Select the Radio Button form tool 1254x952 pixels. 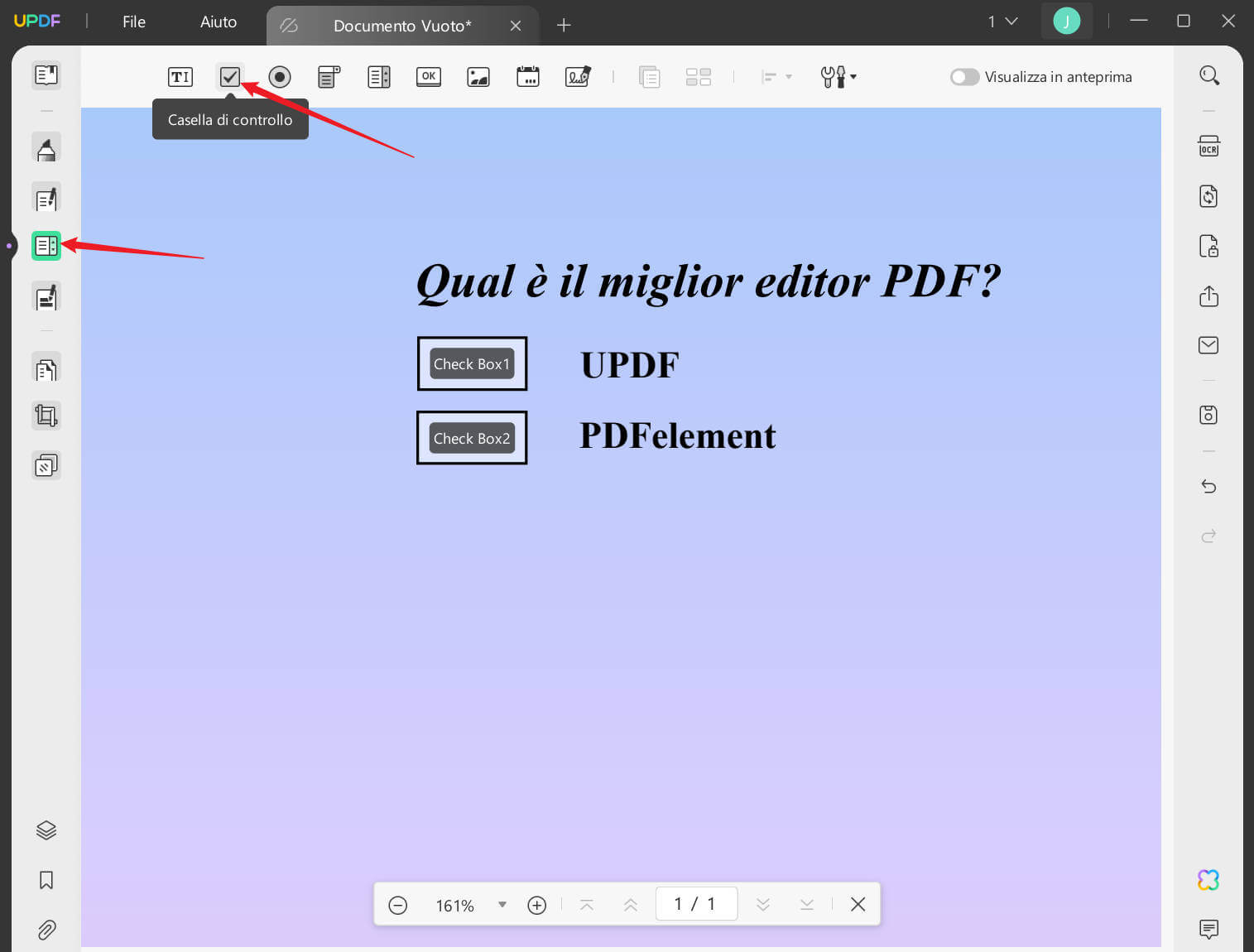coord(279,76)
